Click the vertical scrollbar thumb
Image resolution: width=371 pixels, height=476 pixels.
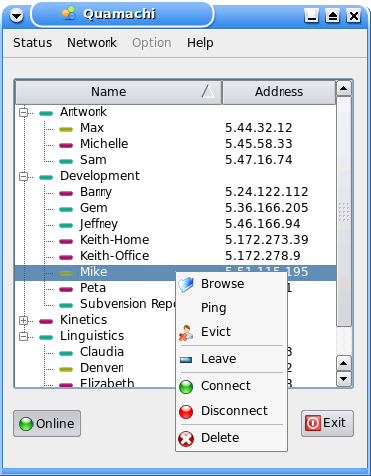(x=344, y=212)
